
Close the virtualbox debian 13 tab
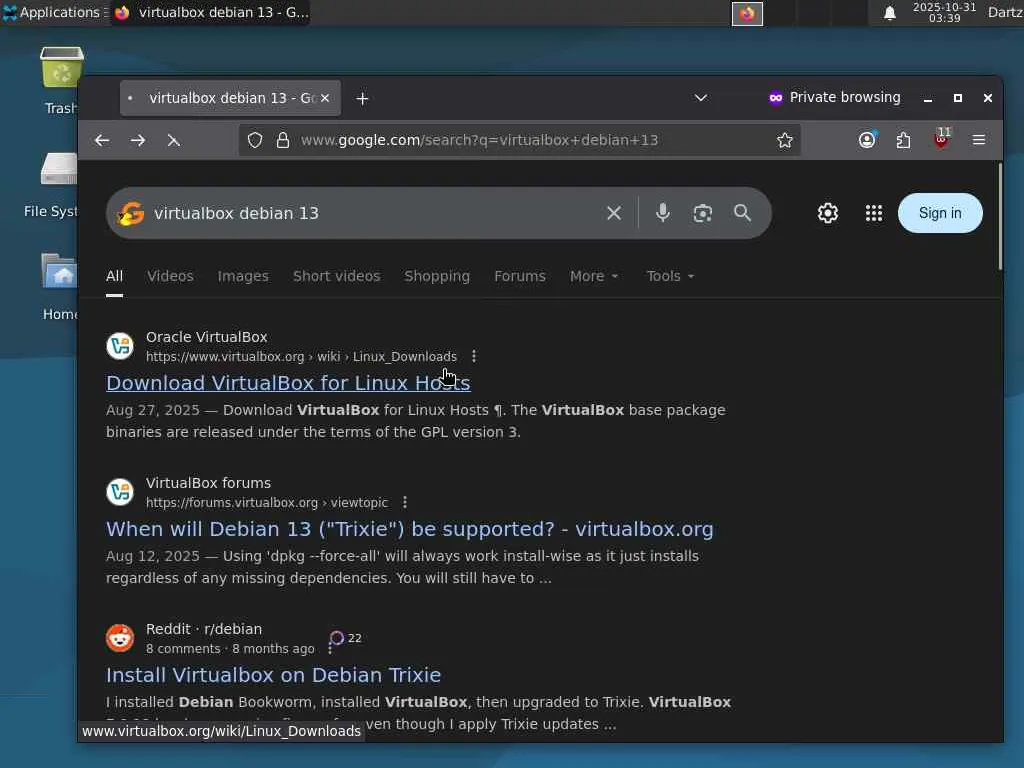325,98
